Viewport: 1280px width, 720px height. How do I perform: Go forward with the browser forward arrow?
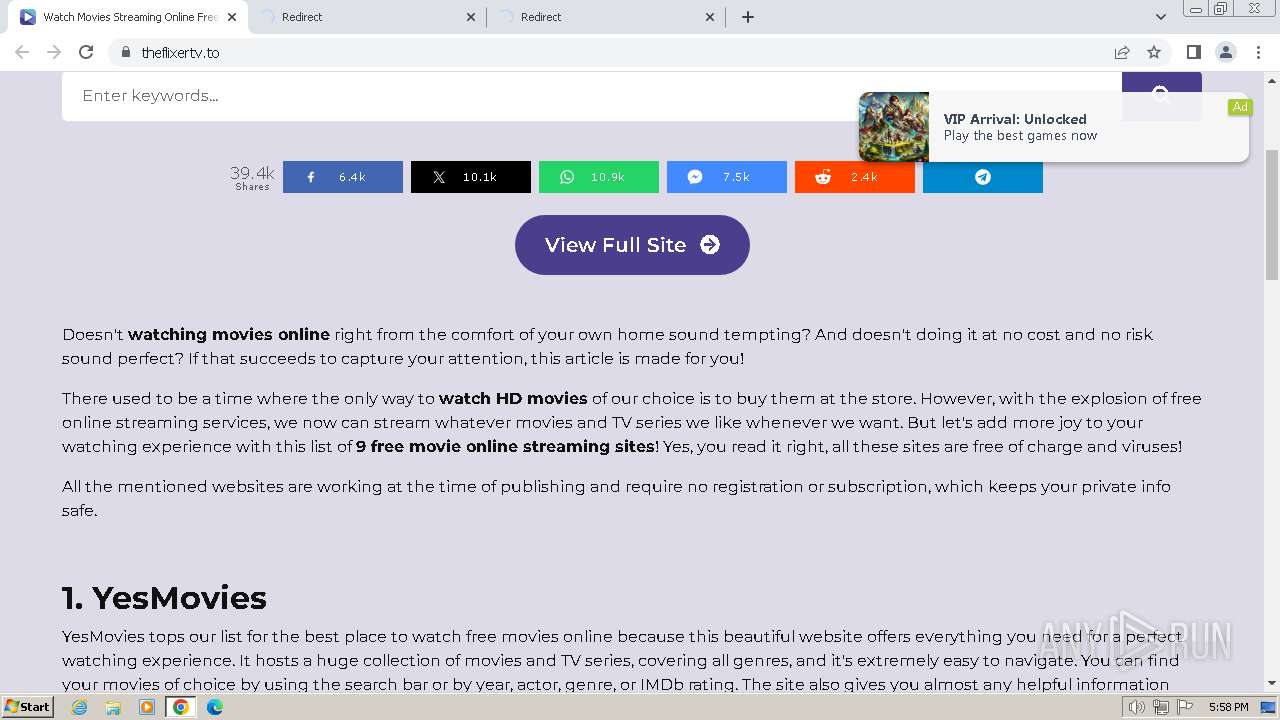click(54, 52)
